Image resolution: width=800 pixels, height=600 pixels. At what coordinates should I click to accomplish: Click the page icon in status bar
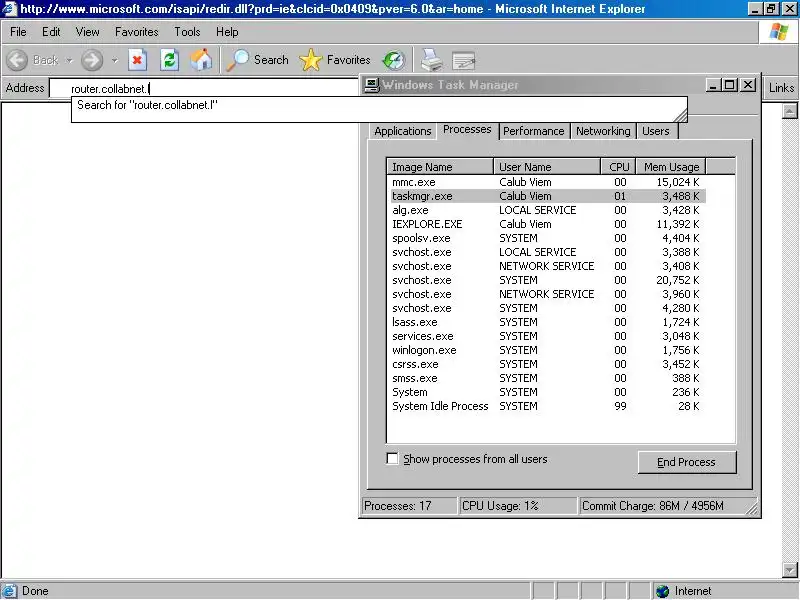point(10,591)
